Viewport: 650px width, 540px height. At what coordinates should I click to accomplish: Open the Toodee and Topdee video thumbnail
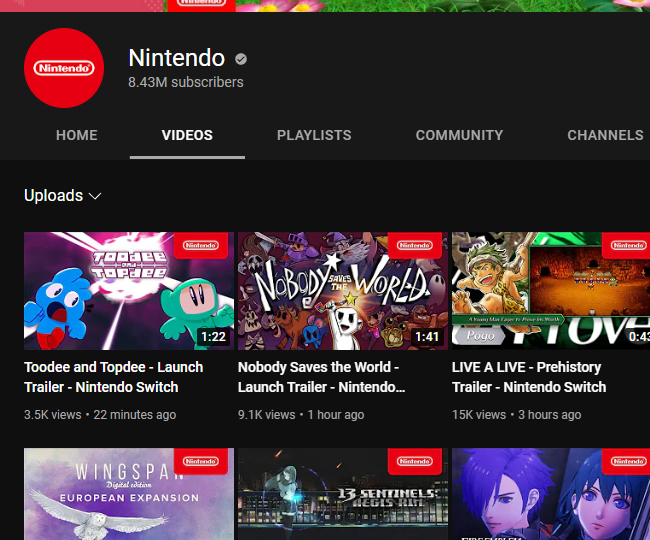(x=129, y=291)
